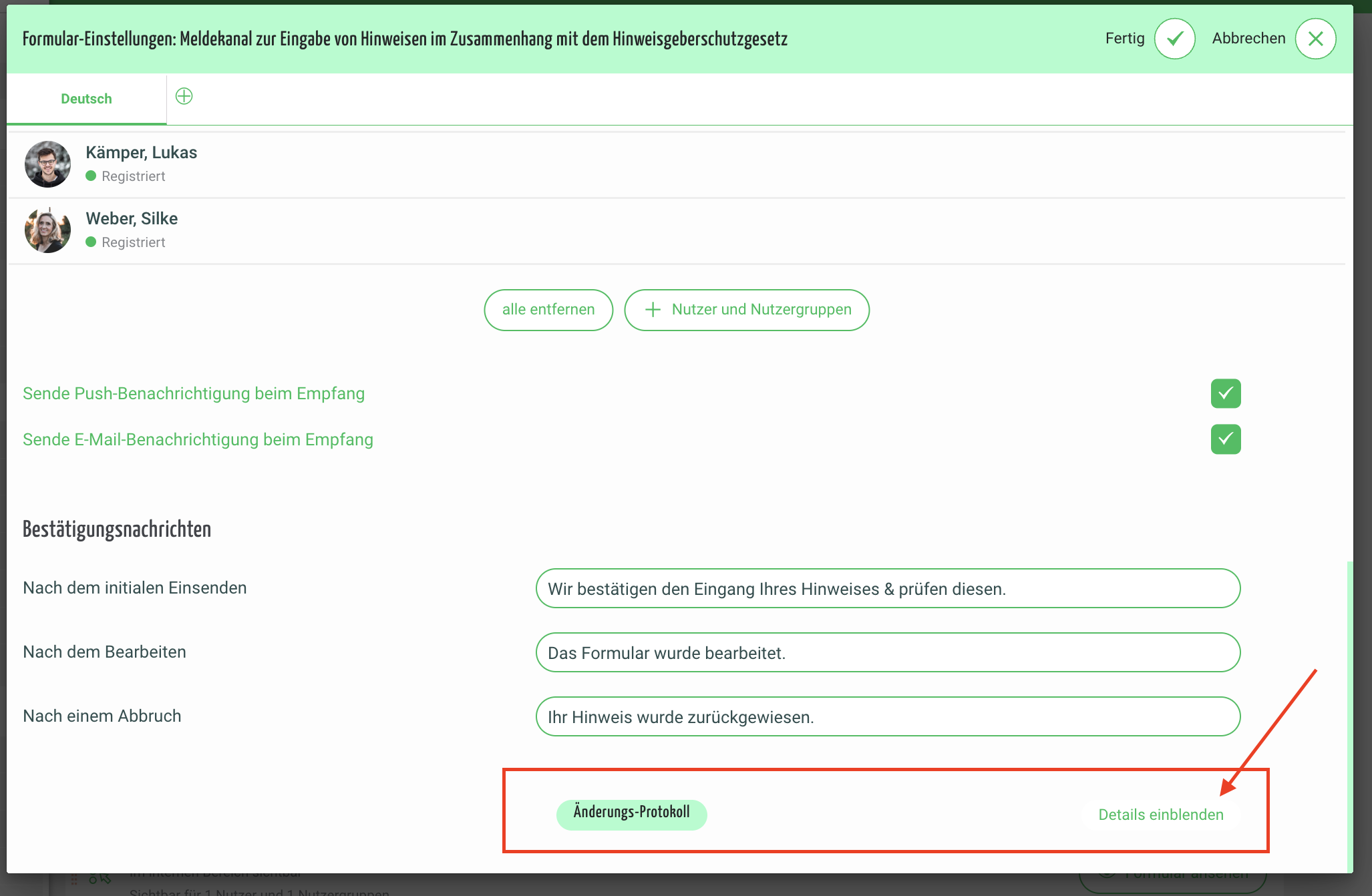Expand Details einblenden link

pos(1160,815)
